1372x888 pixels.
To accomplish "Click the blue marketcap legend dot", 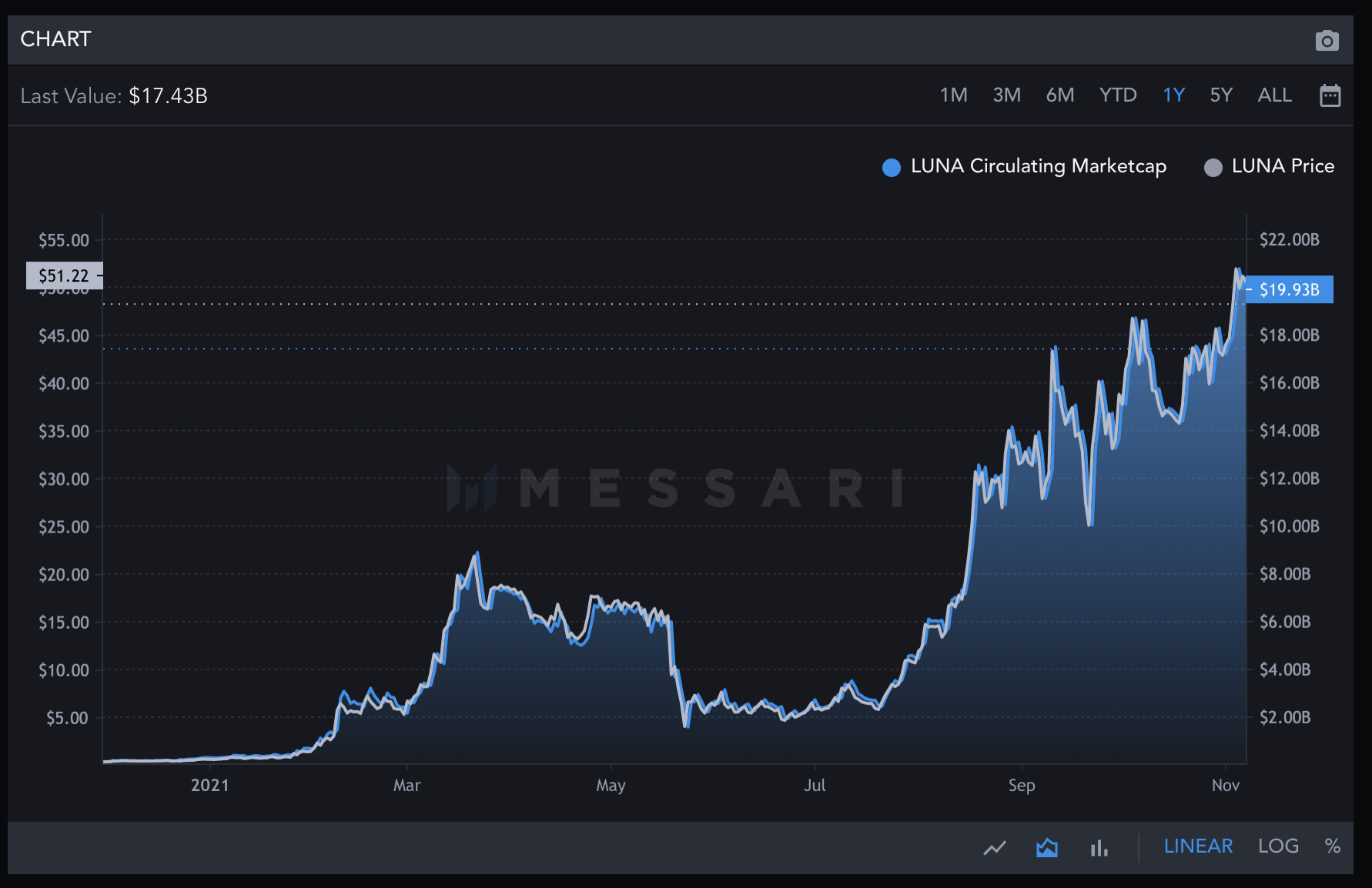I will pyautogui.click(x=892, y=168).
